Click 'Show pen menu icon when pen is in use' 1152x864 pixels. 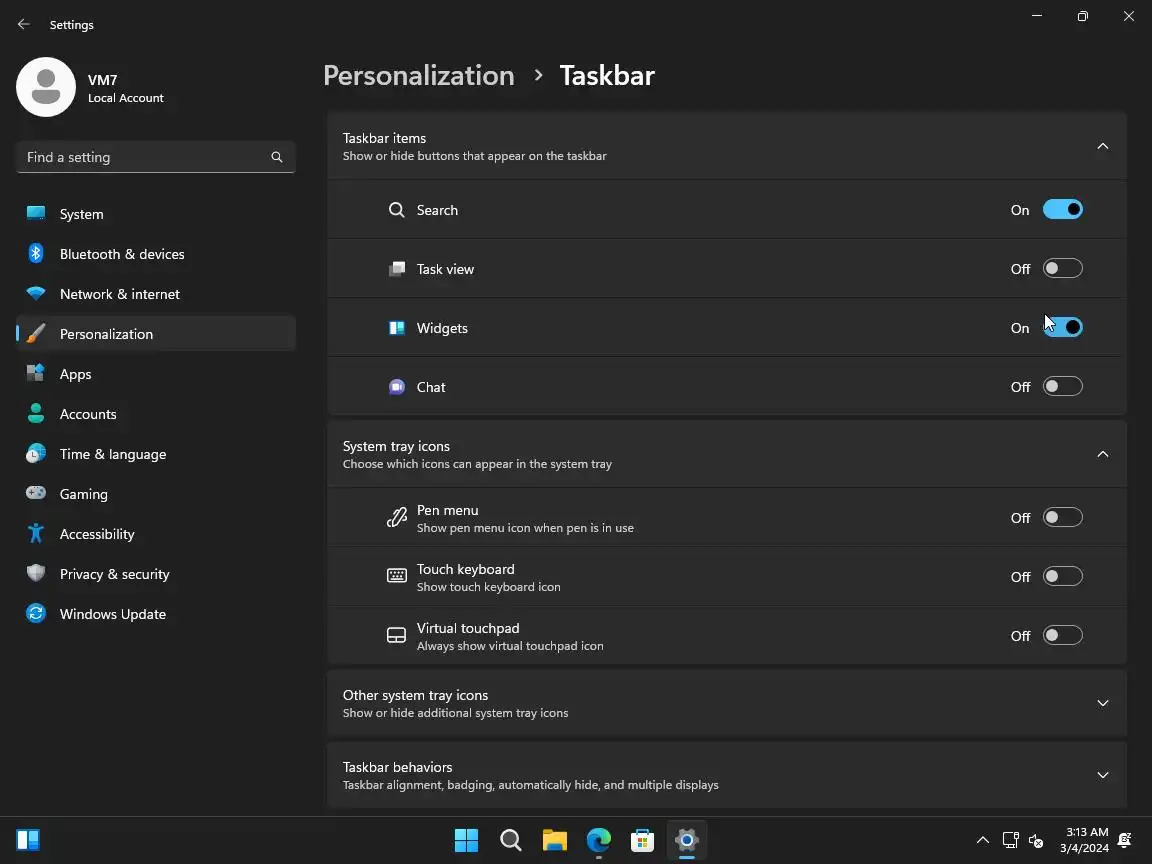click(525, 528)
